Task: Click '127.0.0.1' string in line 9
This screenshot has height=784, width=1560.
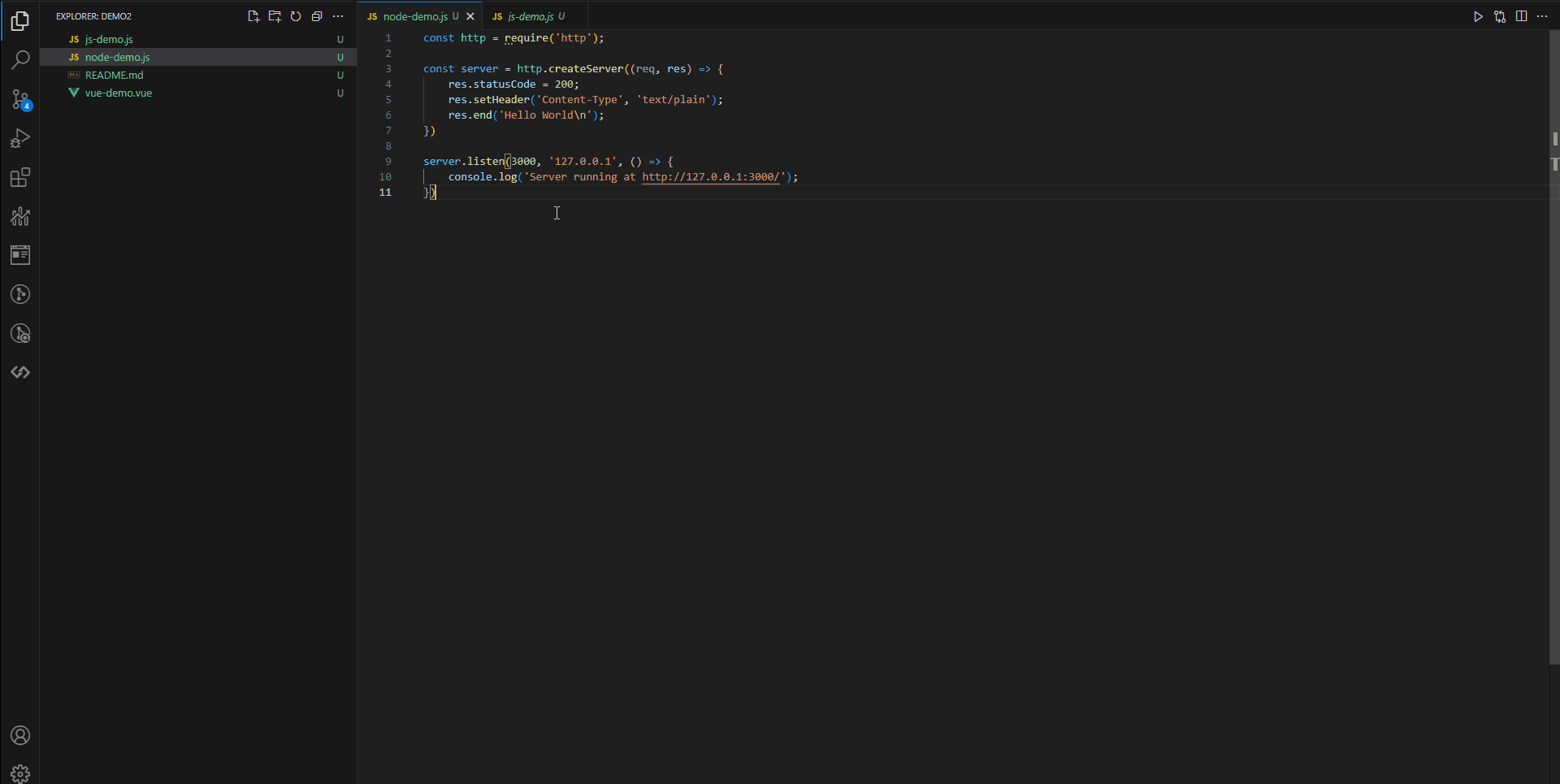Action: click(x=583, y=161)
